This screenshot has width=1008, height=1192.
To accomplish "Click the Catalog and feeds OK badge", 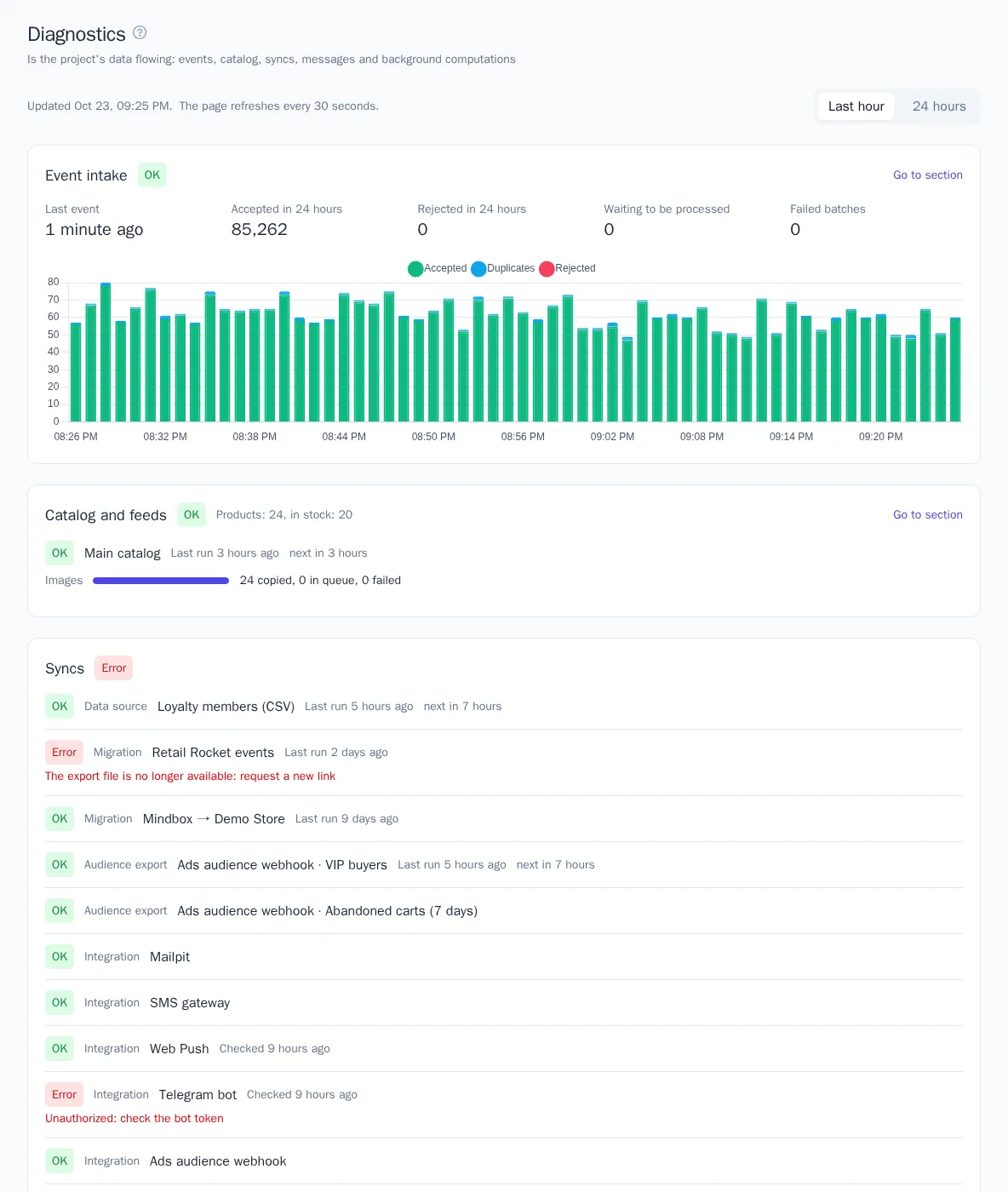I will (192, 514).
